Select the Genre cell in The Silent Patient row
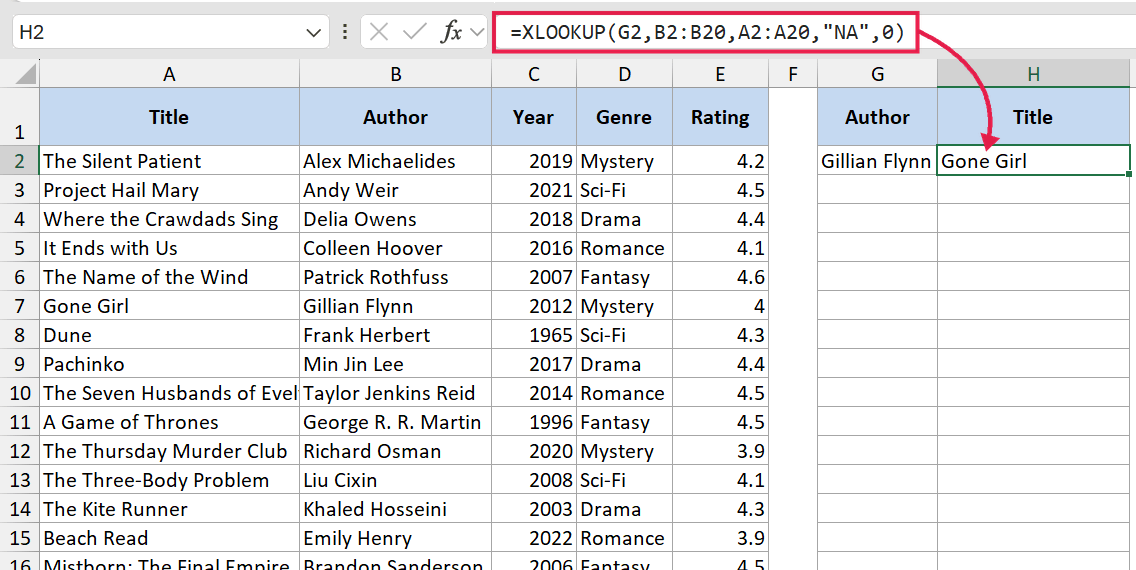Screen dimensions: 1136x570 (x=625, y=161)
